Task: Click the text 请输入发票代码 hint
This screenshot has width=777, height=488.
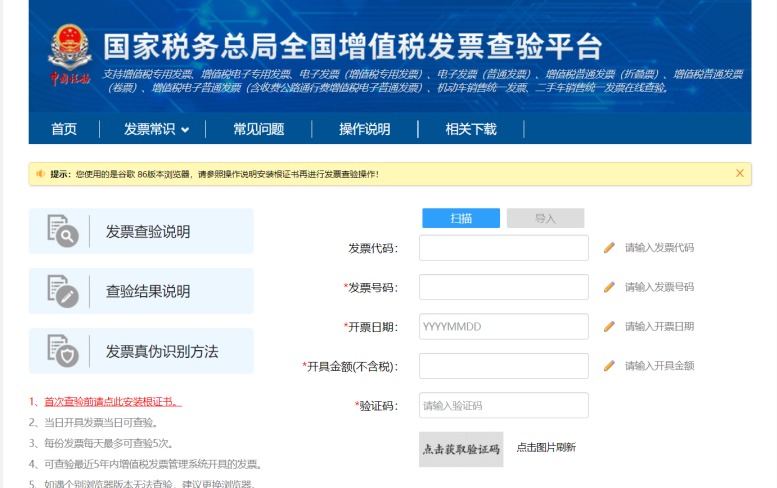Action: point(659,248)
